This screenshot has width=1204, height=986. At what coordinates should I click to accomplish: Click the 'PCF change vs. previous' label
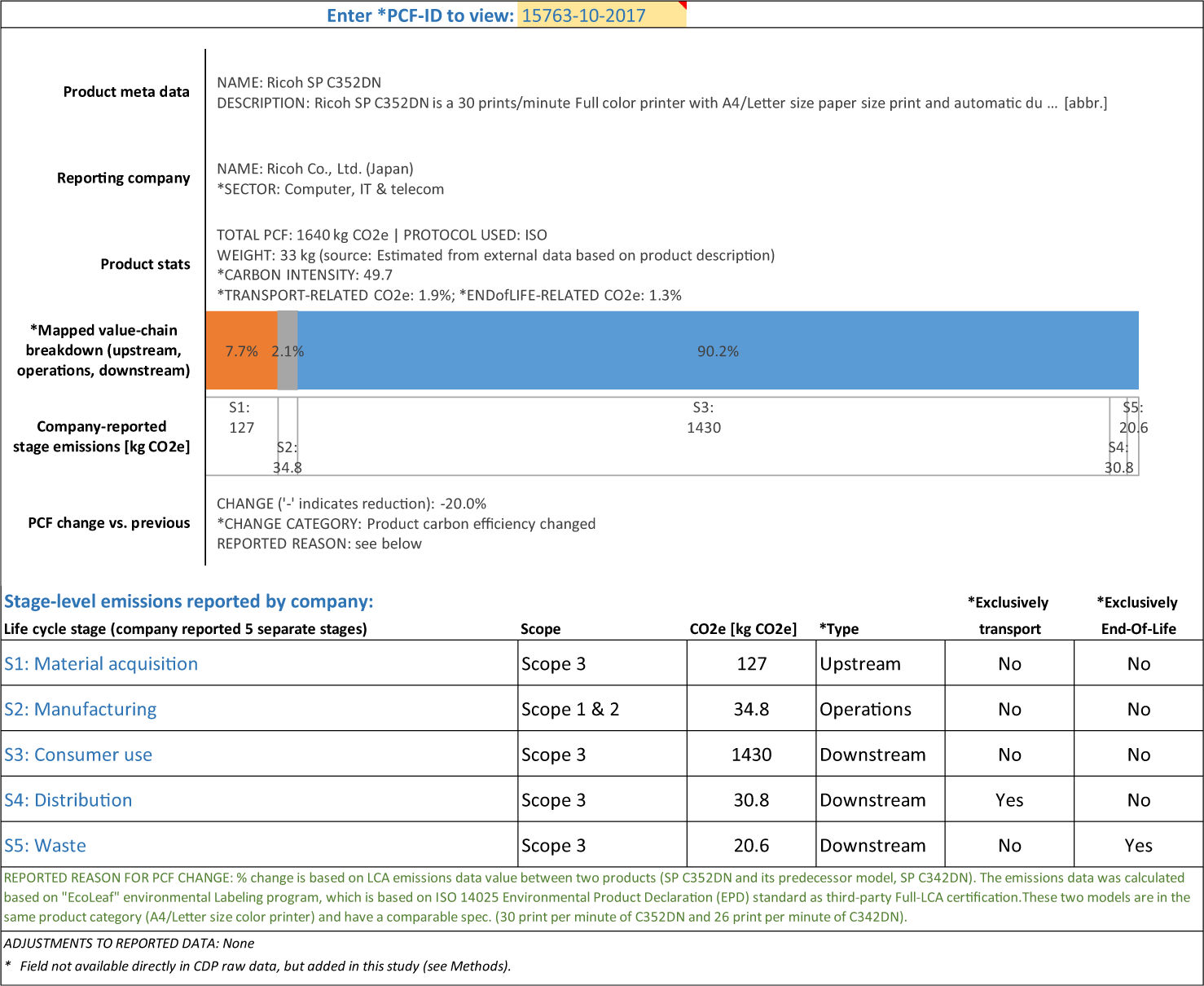[109, 523]
